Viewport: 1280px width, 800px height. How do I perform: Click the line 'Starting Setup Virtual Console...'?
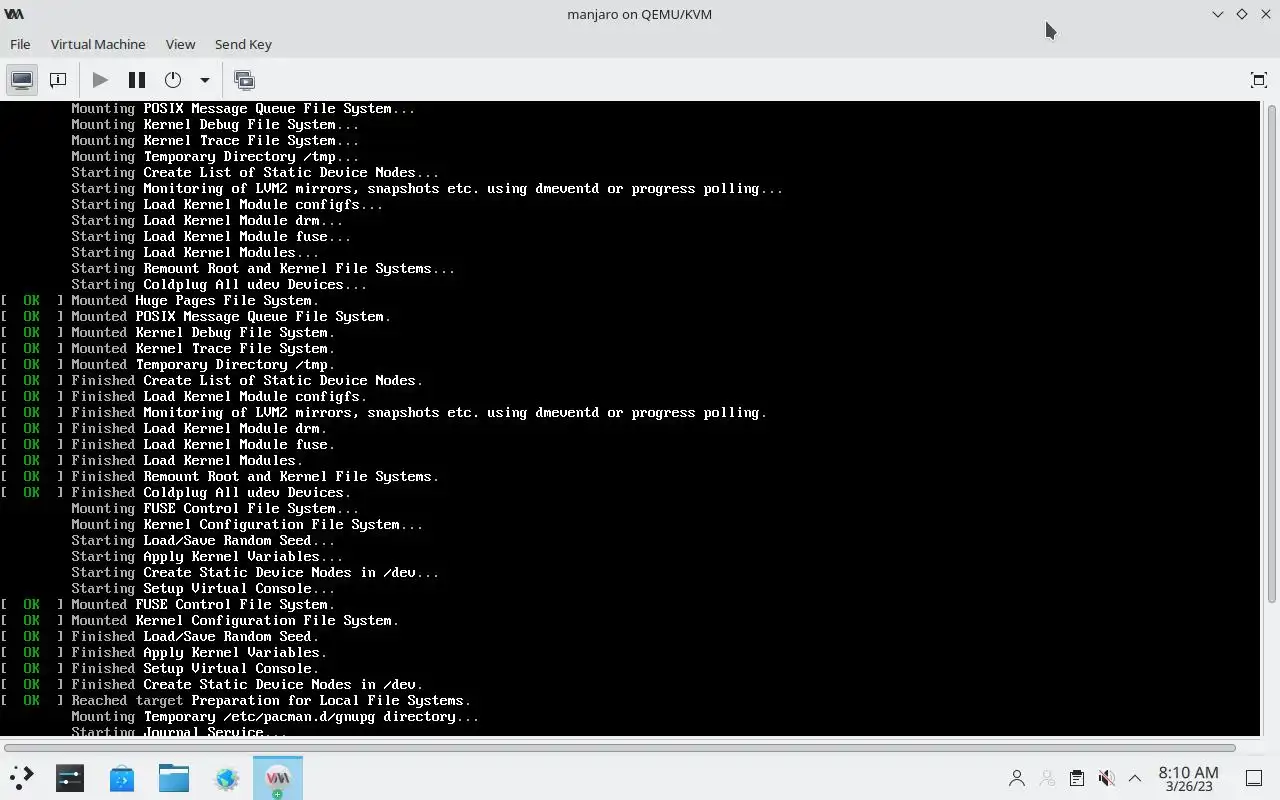pyautogui.click(x=203, y=588)
